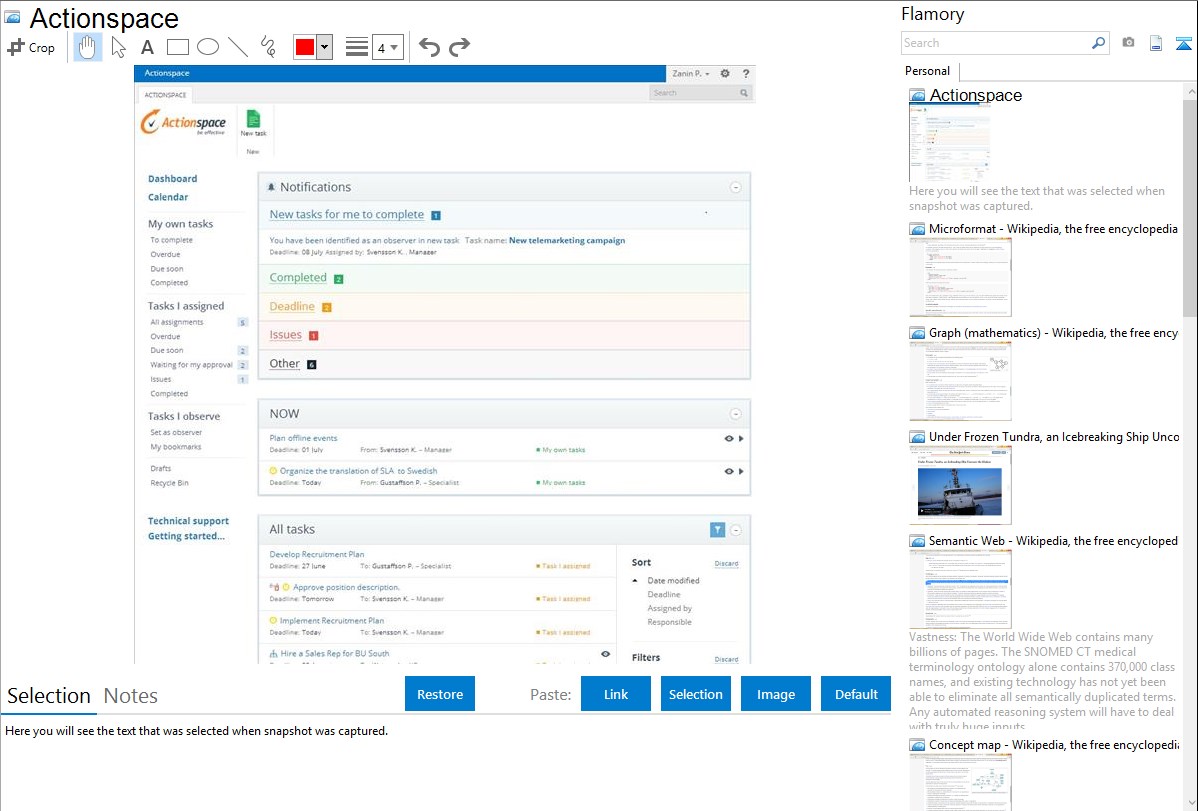Open Concept map snapshot title
Image resolution: width=1198 pixels, height=811 pixels.
click(1053, 745)
